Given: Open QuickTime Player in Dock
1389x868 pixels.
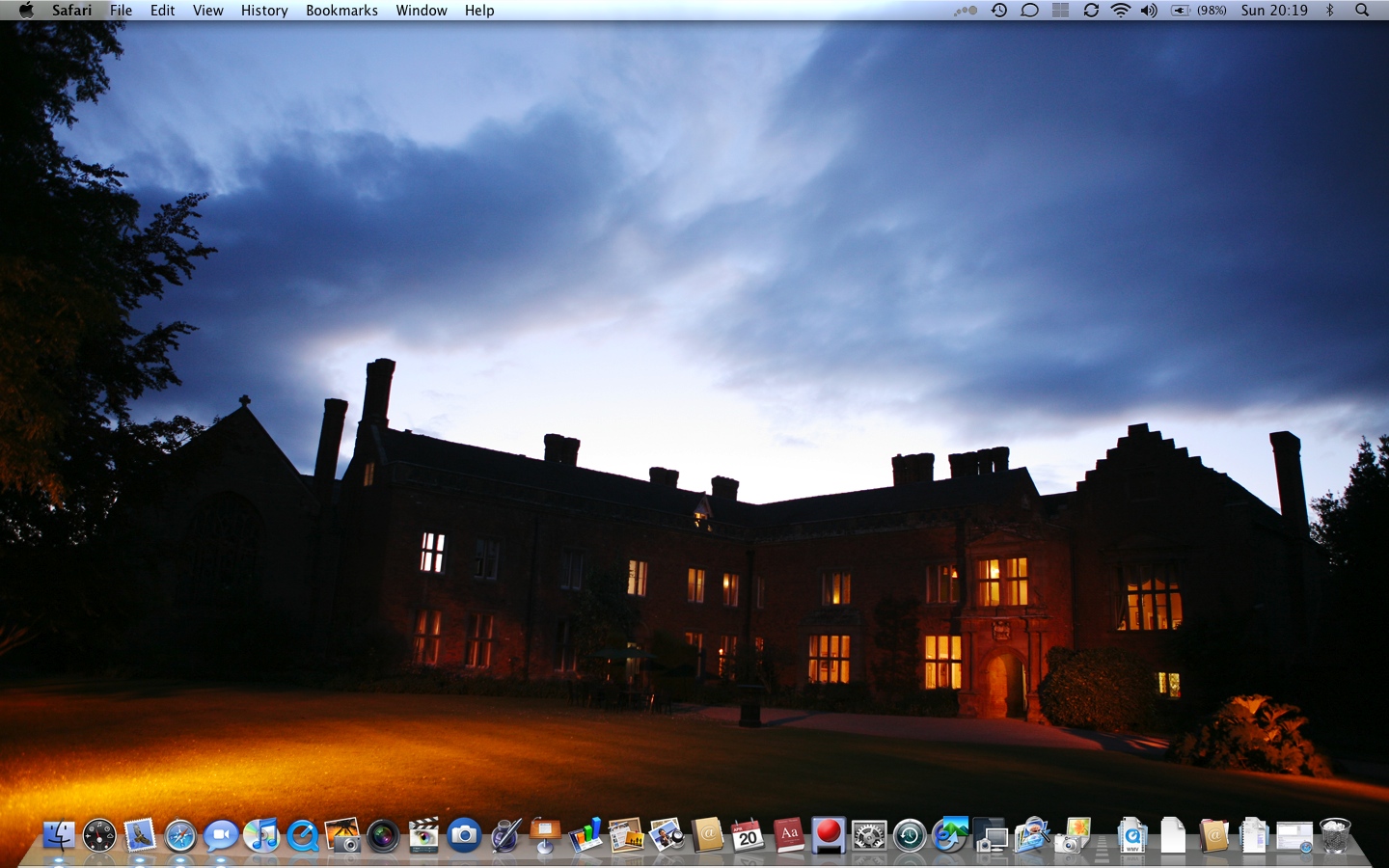Looking at the screenshot, I should [302, 835].
